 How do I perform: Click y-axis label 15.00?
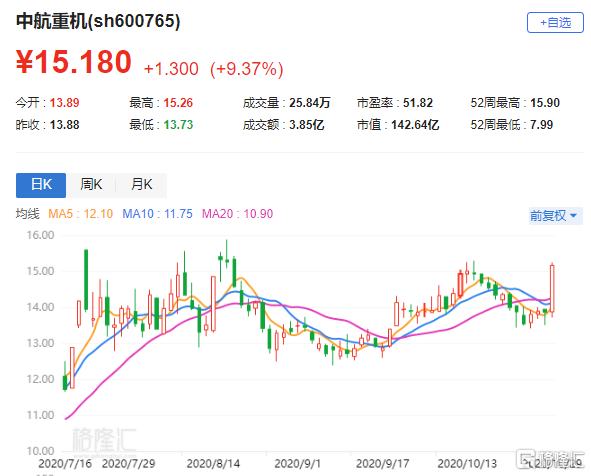click(x=40, y=271)
